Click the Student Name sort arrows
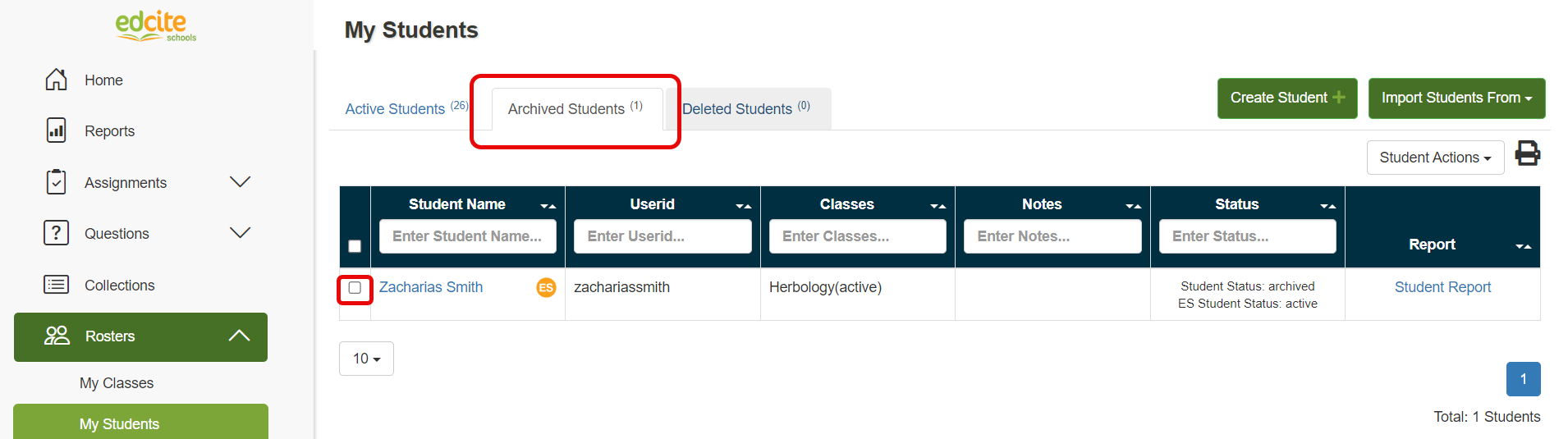This screenshot has height=439, width=1568. coord(548,206)
